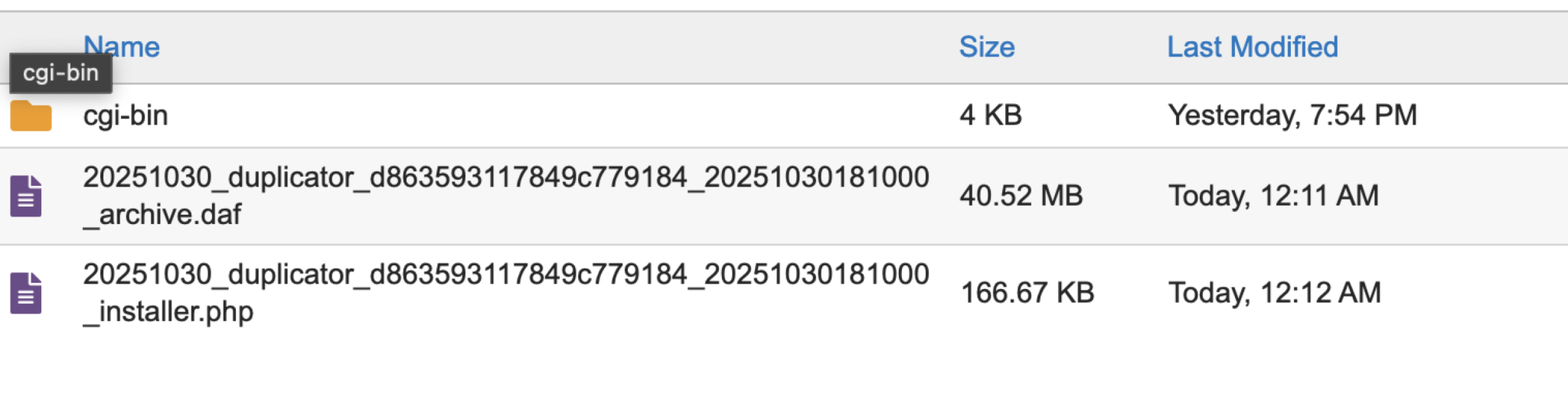Click the Today, 12:12 AM timestamp
Image resolution: width=1568 pixels, height=413 pixels.
pos(1274,293)
